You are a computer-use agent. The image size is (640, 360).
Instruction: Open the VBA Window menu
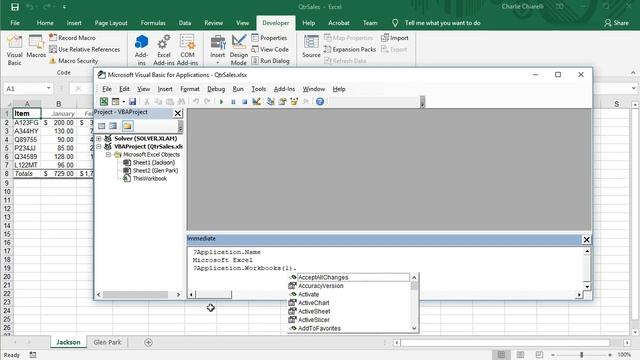pyautogui.click(x=313, y=89)
